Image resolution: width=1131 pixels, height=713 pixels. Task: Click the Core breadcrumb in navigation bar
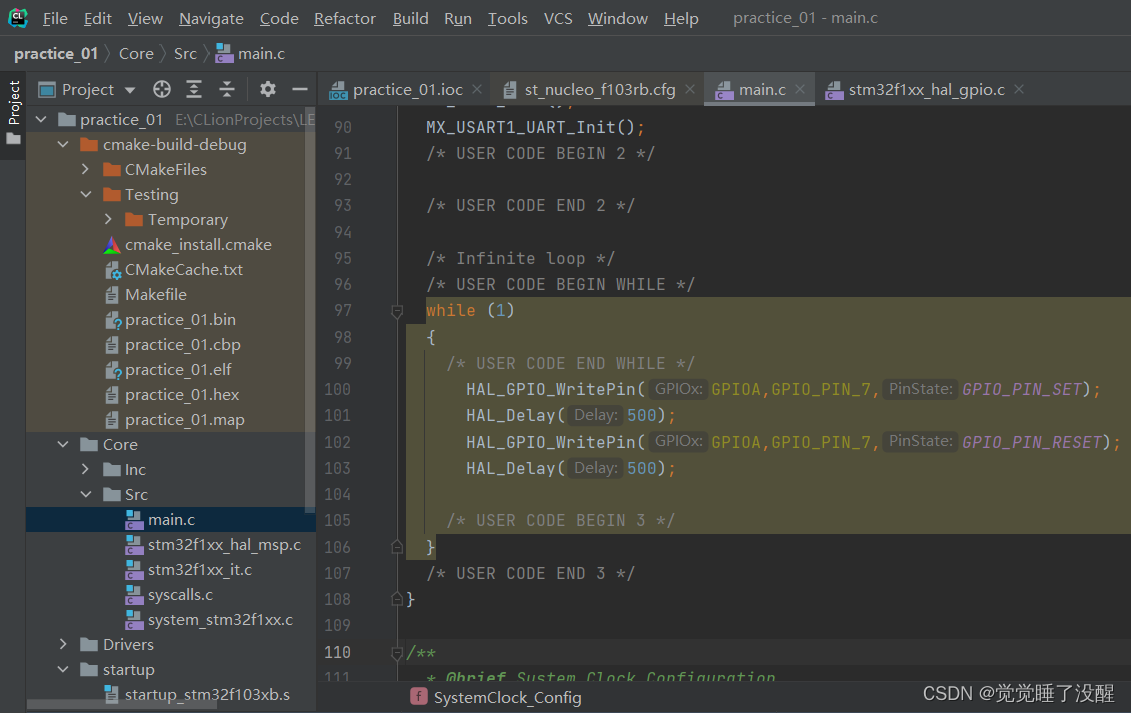(x=136, y=54)
